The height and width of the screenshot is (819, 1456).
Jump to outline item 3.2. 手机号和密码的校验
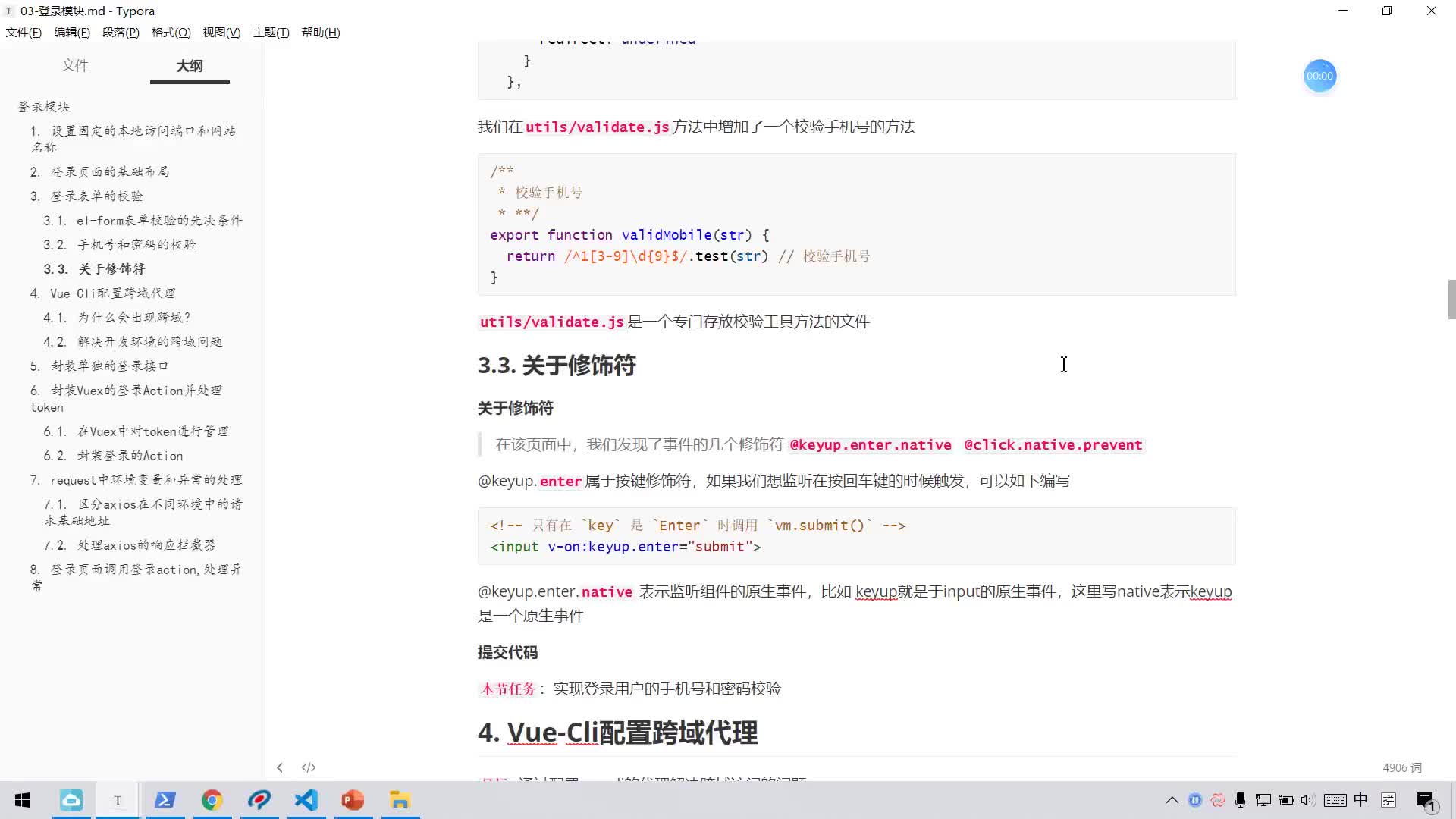click(x=120, y=245)
